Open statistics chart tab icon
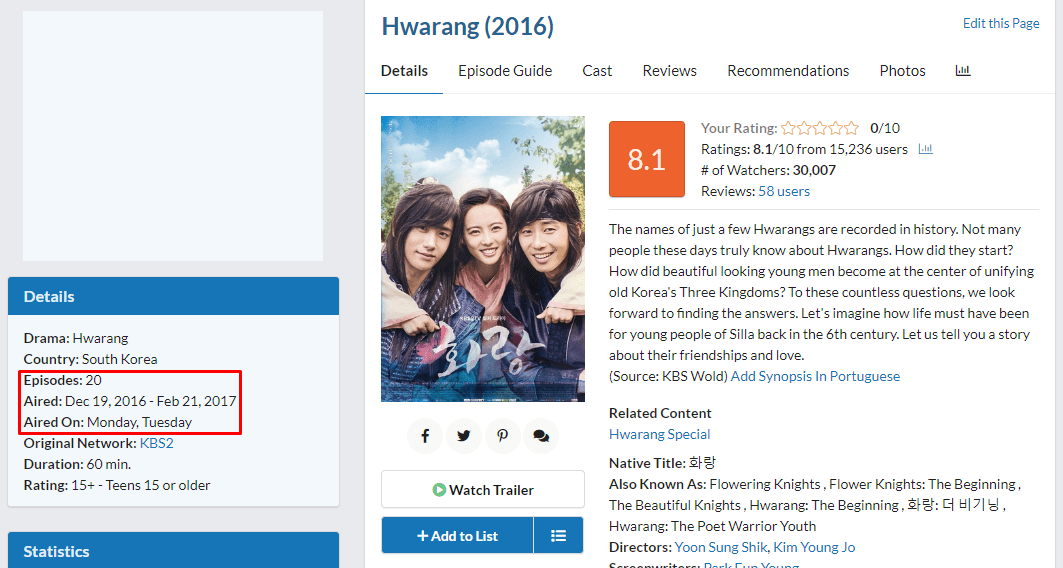 (963, 70)
